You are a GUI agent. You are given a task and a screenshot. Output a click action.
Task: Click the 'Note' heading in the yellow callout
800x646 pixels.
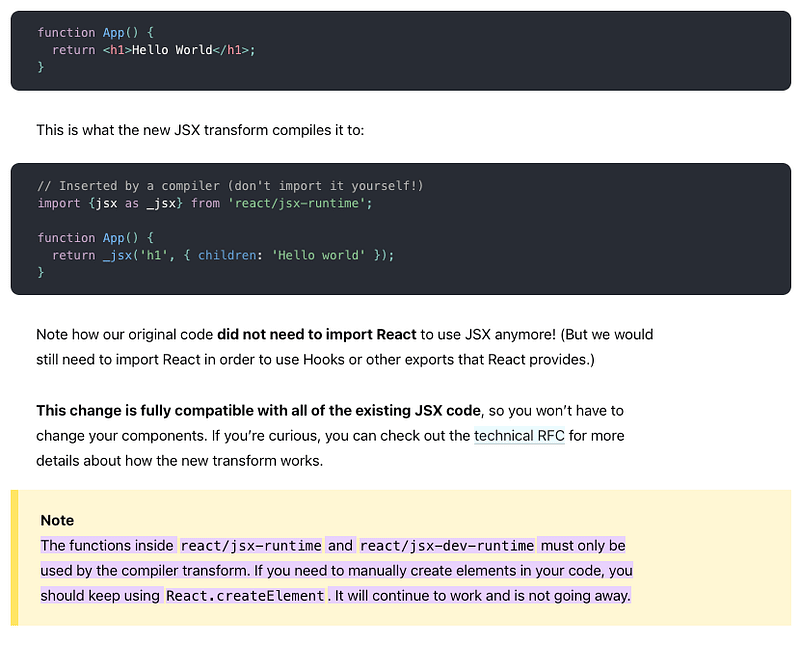pos(57,521)
